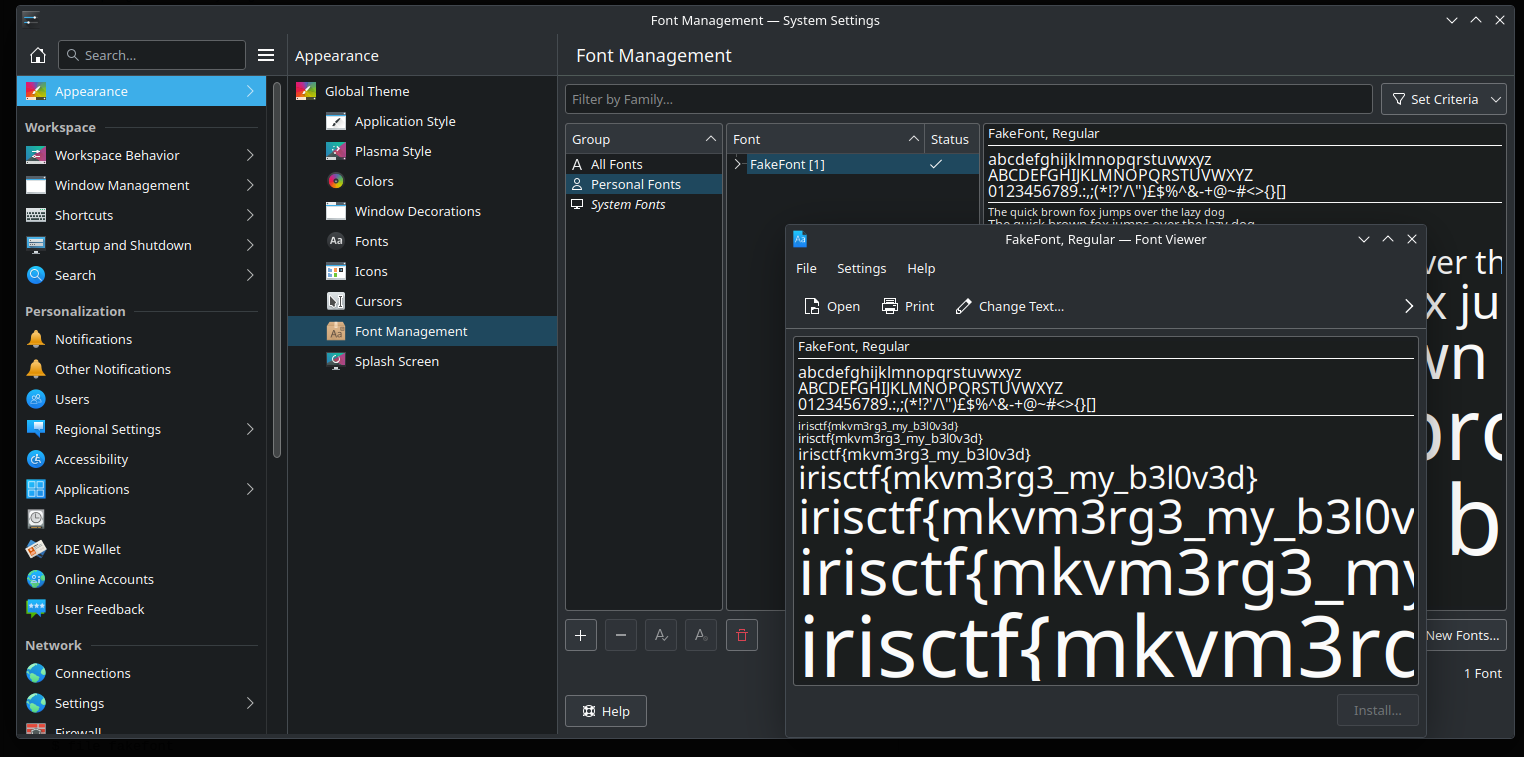Expand the Shortcuts chevron
Screen dimensions: 1524x757
pos(250,215)
